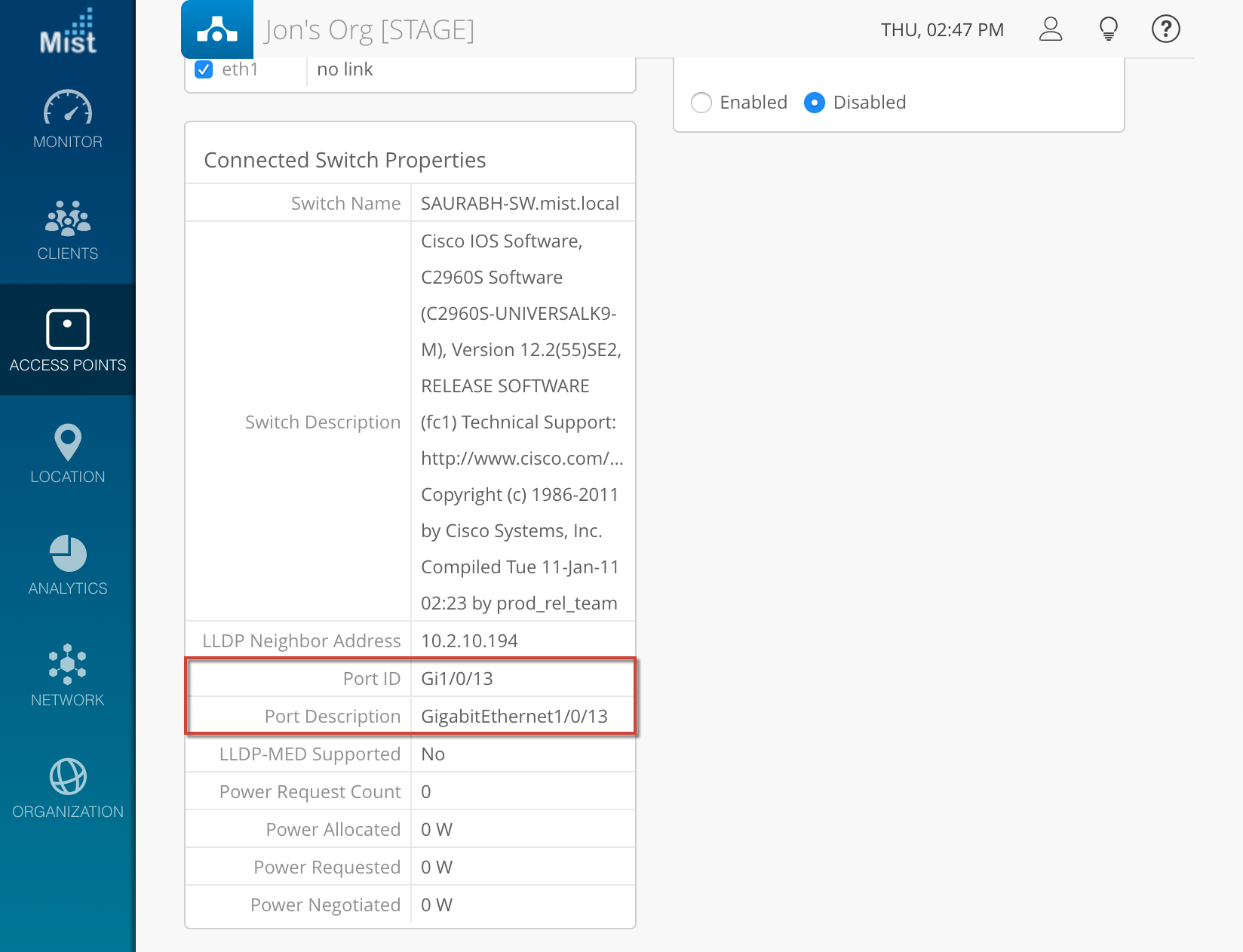Open the Analytics section
Viewport: 1243px width, 952px height.
click(68, 565)
